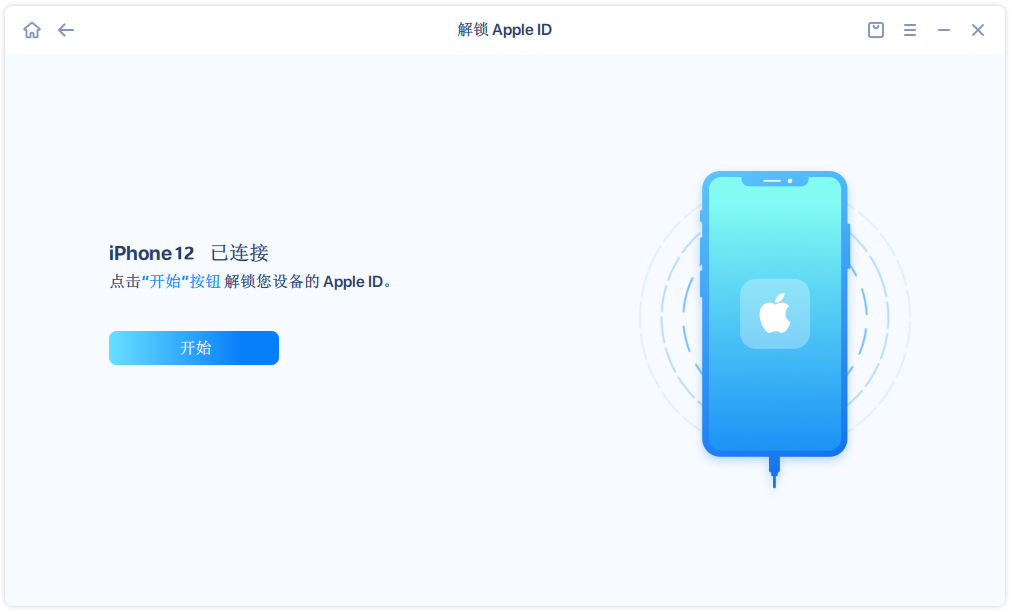Select the iPhone 12 device name
The height and width of the screenshot is (611, 1010).
click(151, 253)
